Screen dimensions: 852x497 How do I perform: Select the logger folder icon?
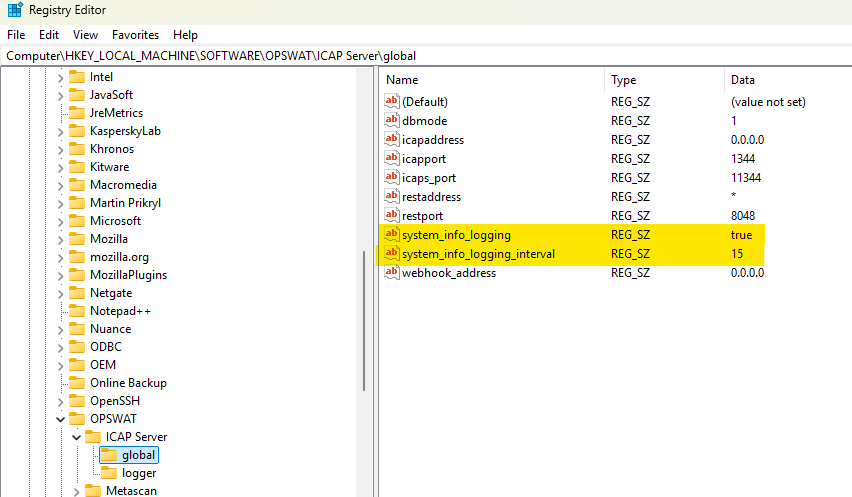click(109, 473)
